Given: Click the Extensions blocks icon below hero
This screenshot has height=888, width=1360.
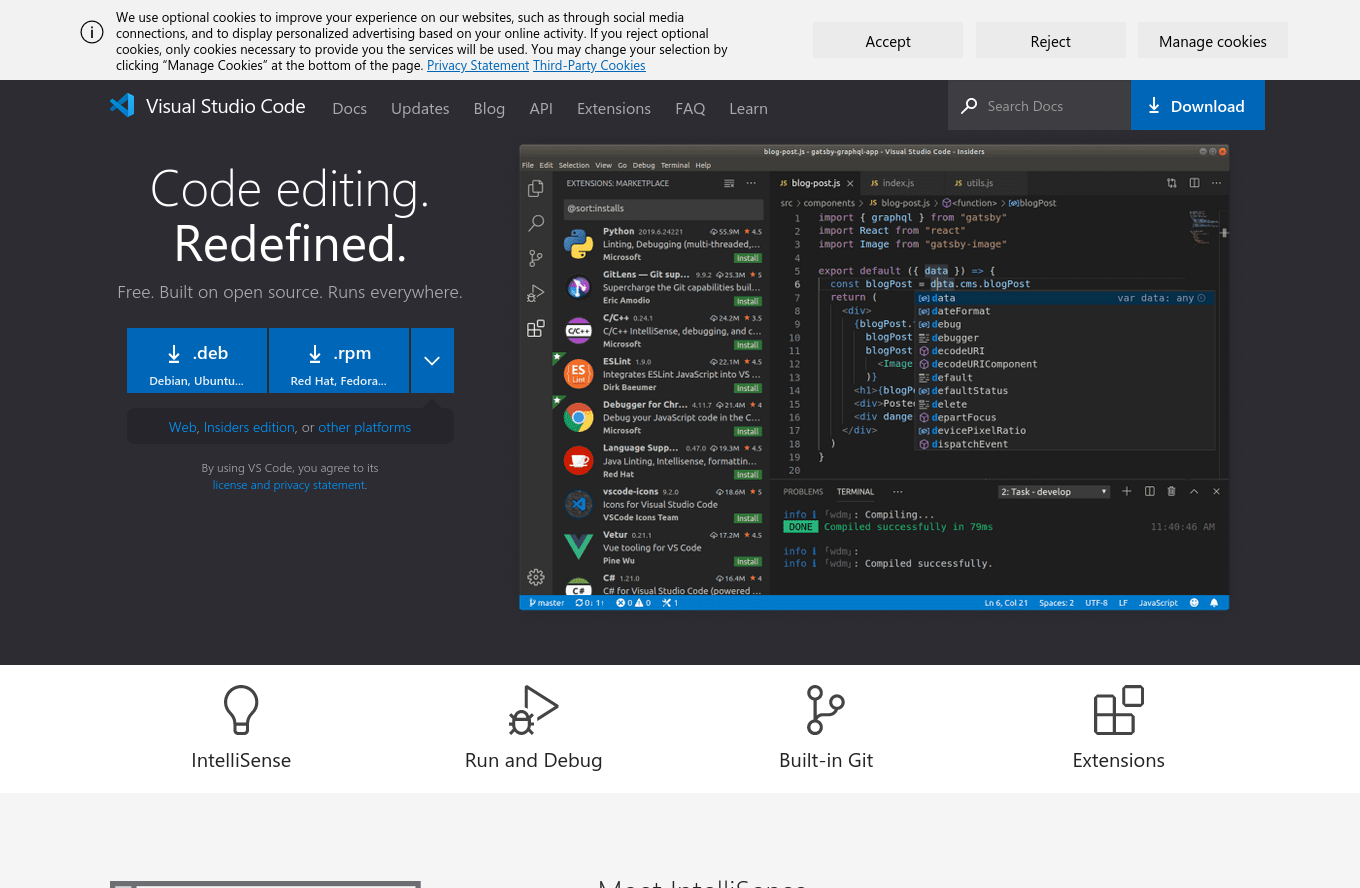Looking at the screenshot, I should click(x=1118, y=710).
